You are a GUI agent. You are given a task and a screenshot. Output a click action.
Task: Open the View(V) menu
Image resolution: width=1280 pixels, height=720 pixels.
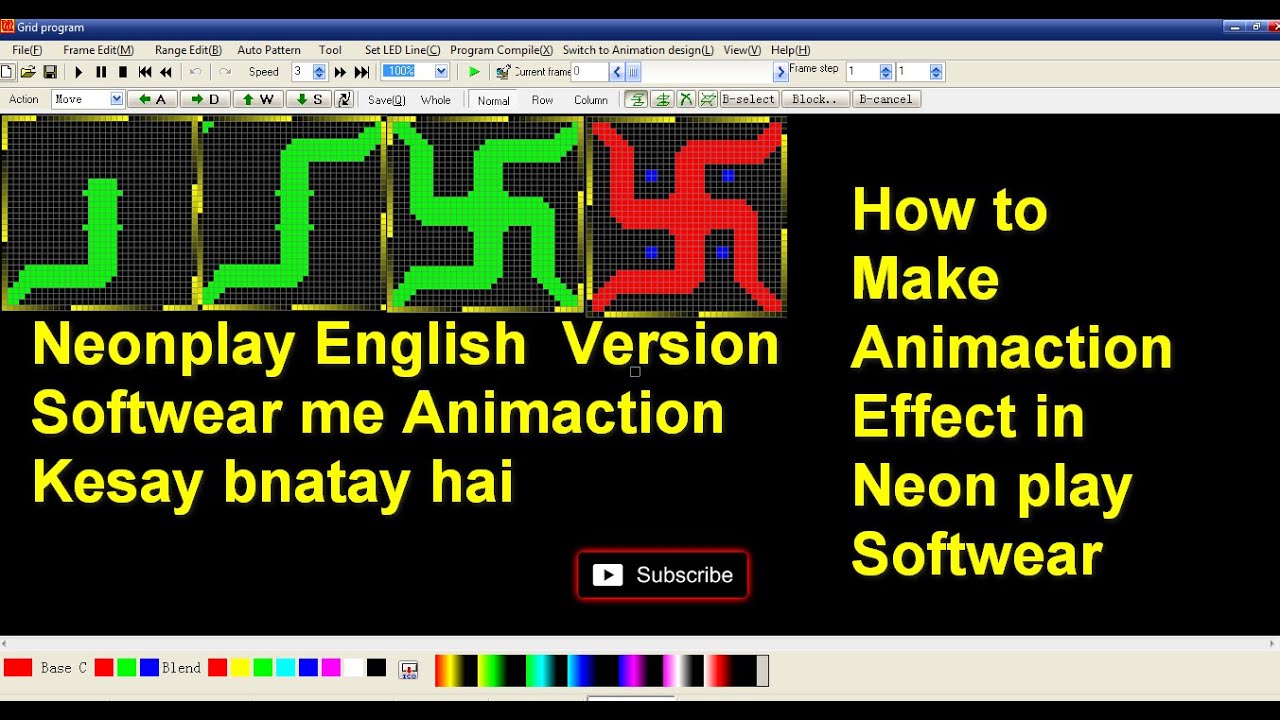point(742,50)
